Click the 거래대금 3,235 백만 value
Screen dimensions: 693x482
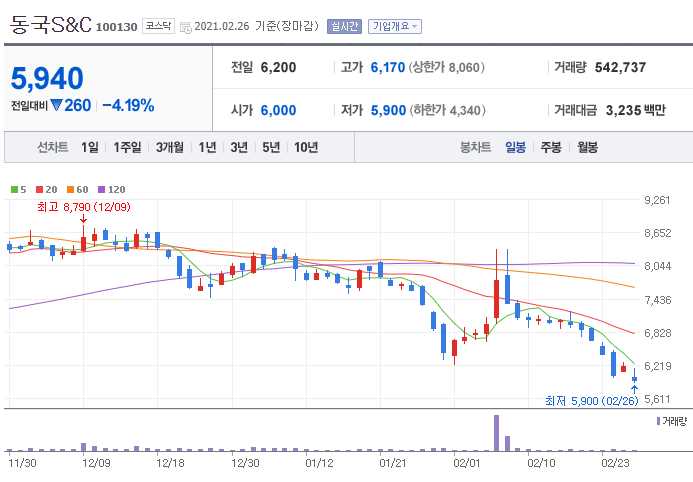635,110
